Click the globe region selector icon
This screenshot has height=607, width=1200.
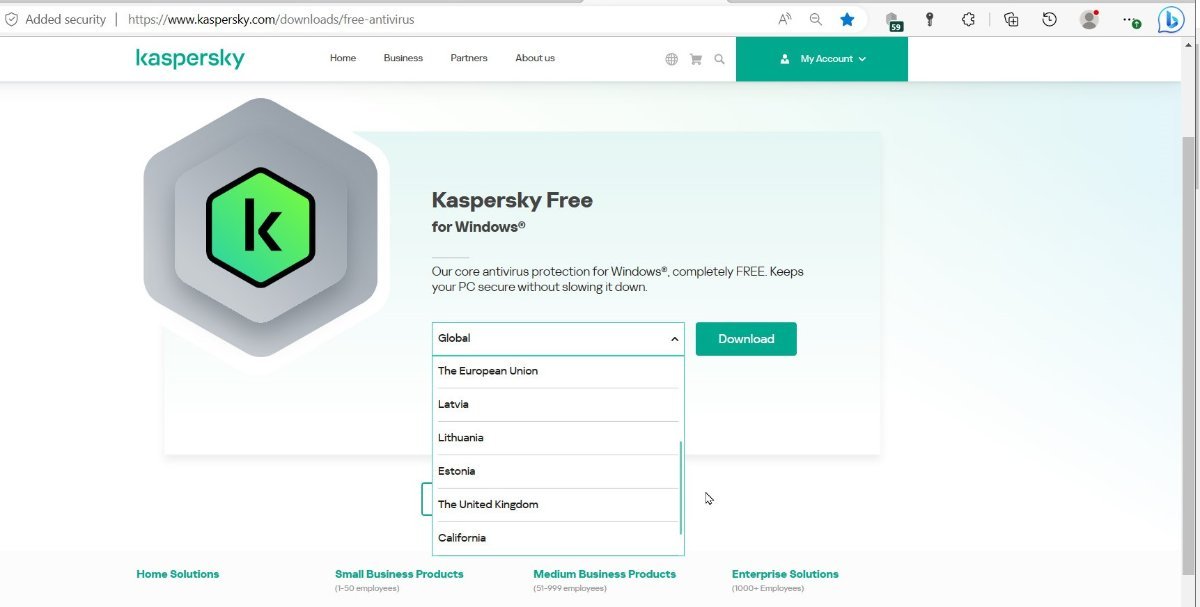click(x=671, y=59)
